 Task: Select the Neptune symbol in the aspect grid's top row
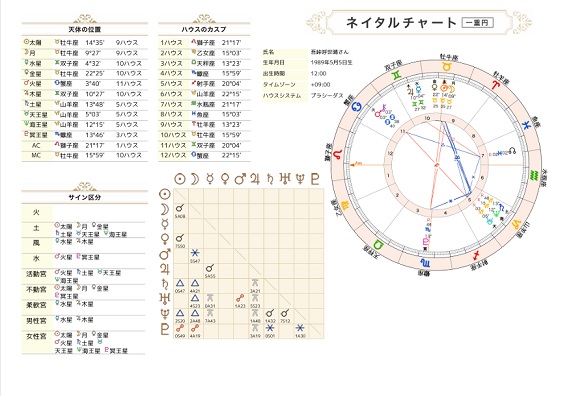tap(300, 179)
